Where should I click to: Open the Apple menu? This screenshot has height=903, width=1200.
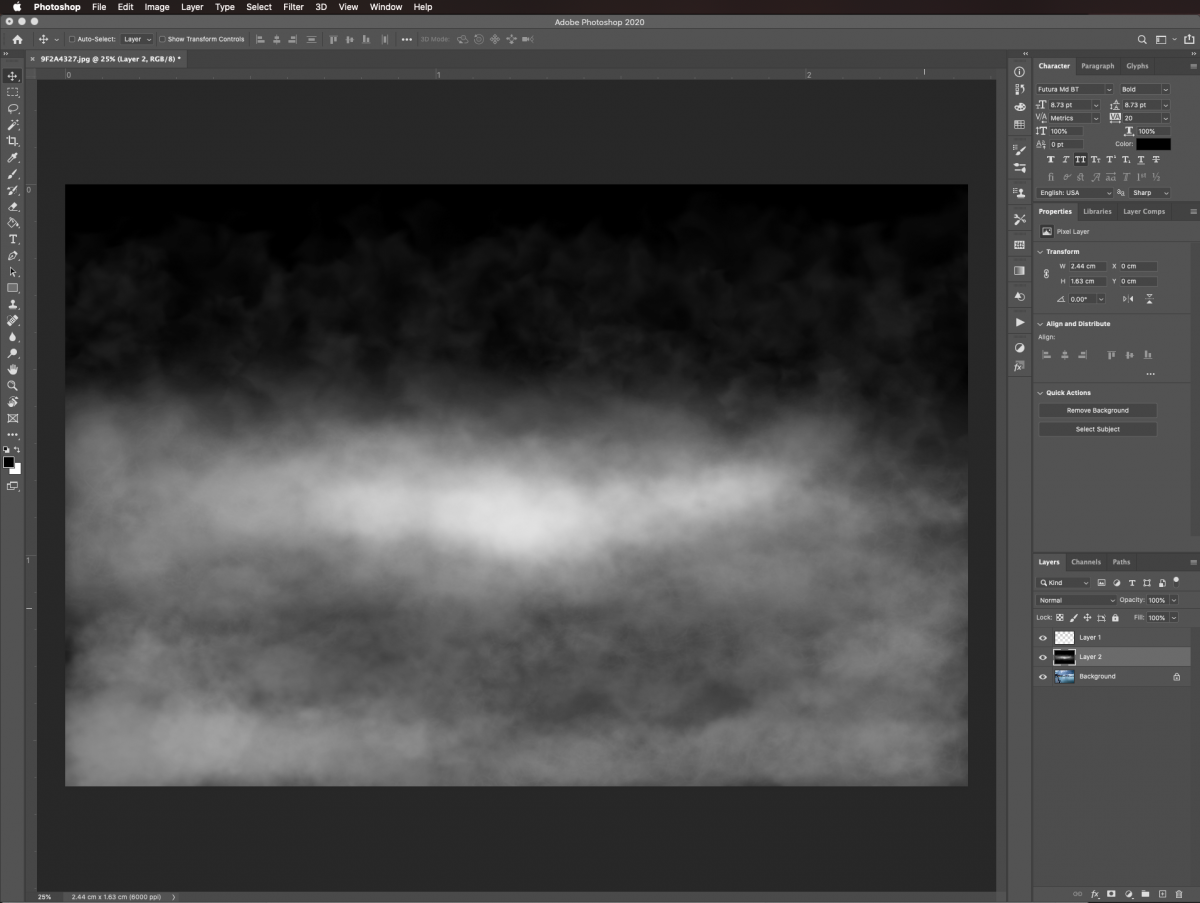click(17, 7)
